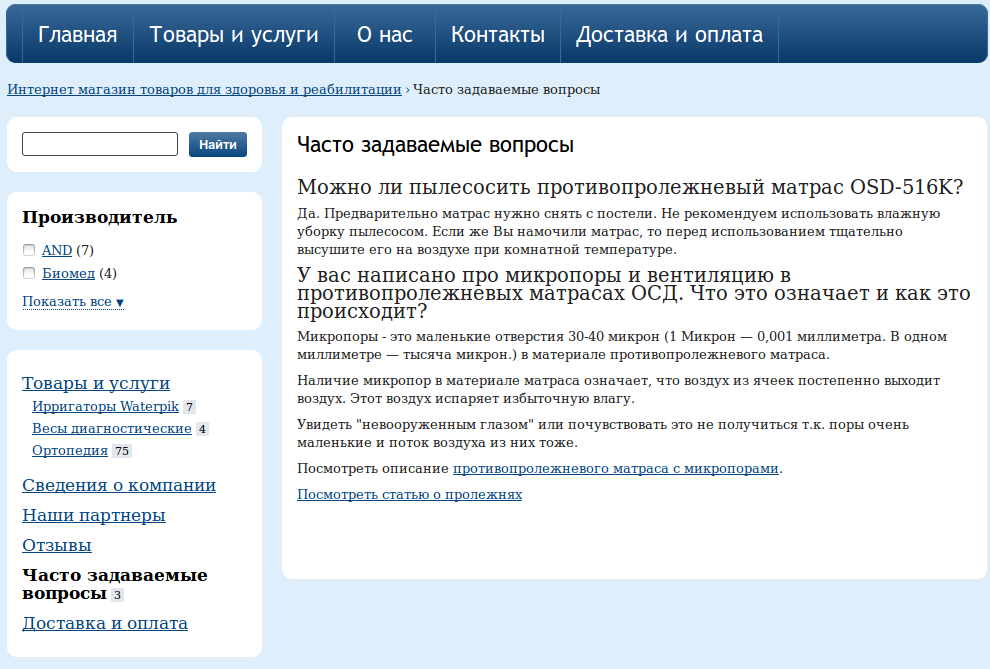The width and height of the screenshot is (990, 669).
Task: Click the Производитель filter heading
Action: pyautogui.click(x=100, y=217)
